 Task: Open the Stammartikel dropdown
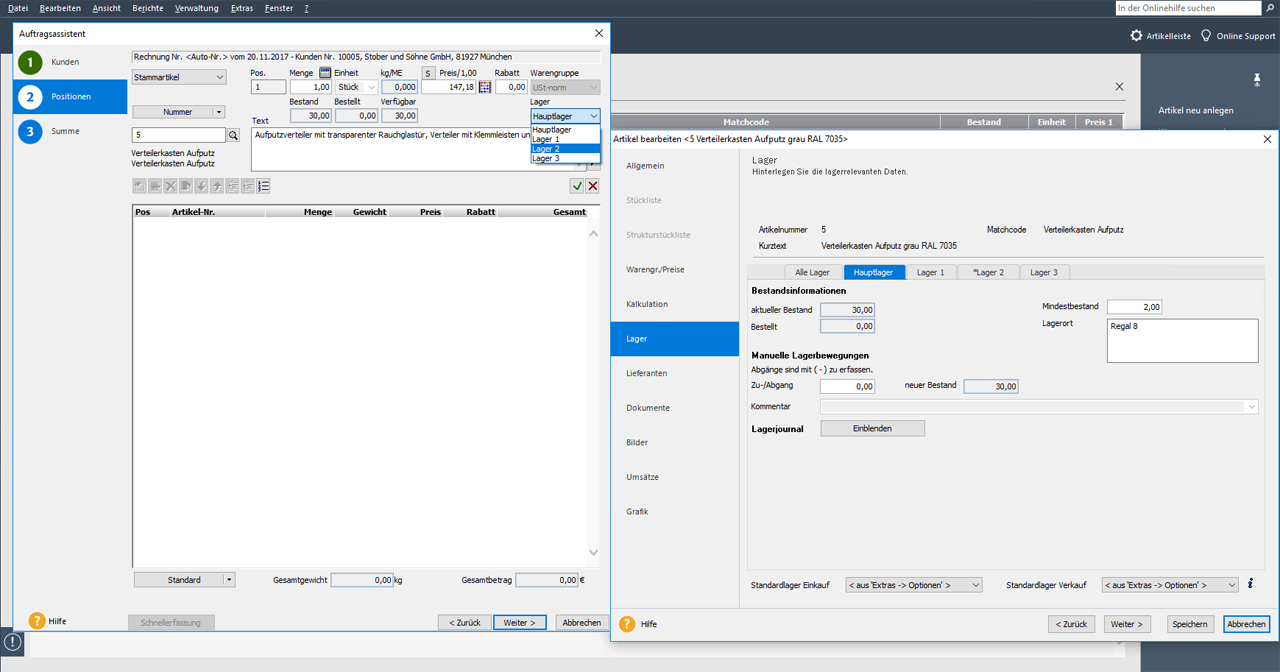click(x=180, y=77)
